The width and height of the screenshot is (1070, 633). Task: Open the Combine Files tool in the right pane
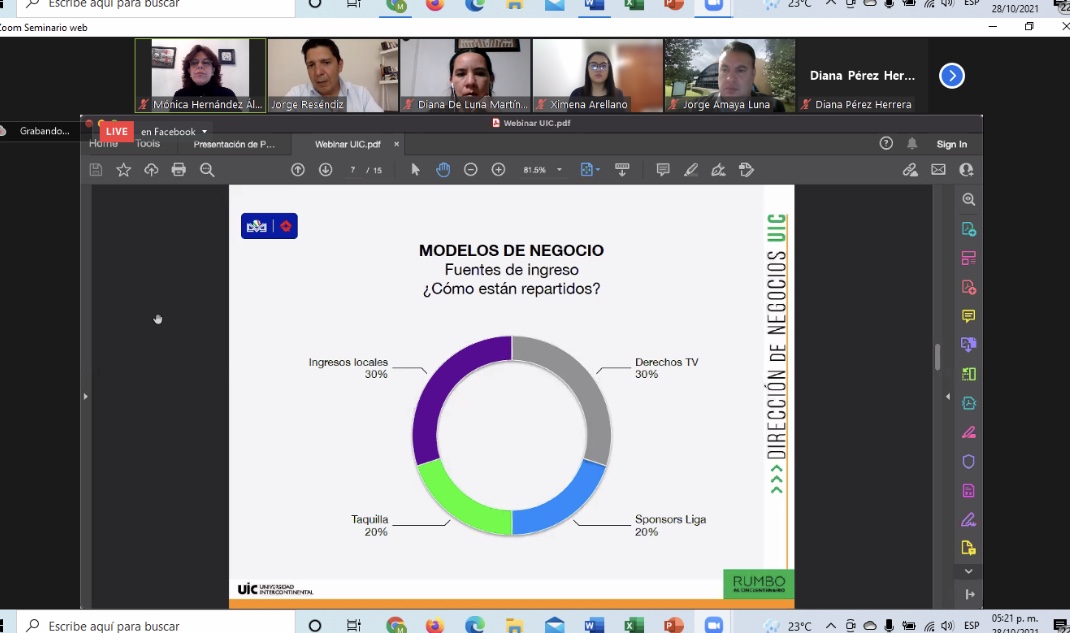[x=968, y=344]
